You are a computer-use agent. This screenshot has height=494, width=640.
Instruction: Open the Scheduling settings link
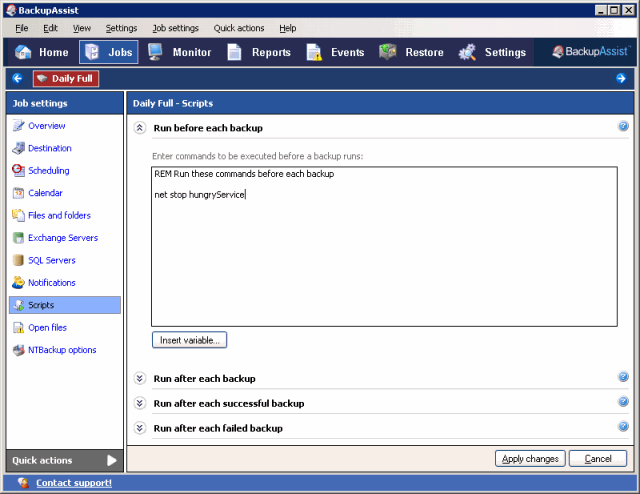point(49,171)
